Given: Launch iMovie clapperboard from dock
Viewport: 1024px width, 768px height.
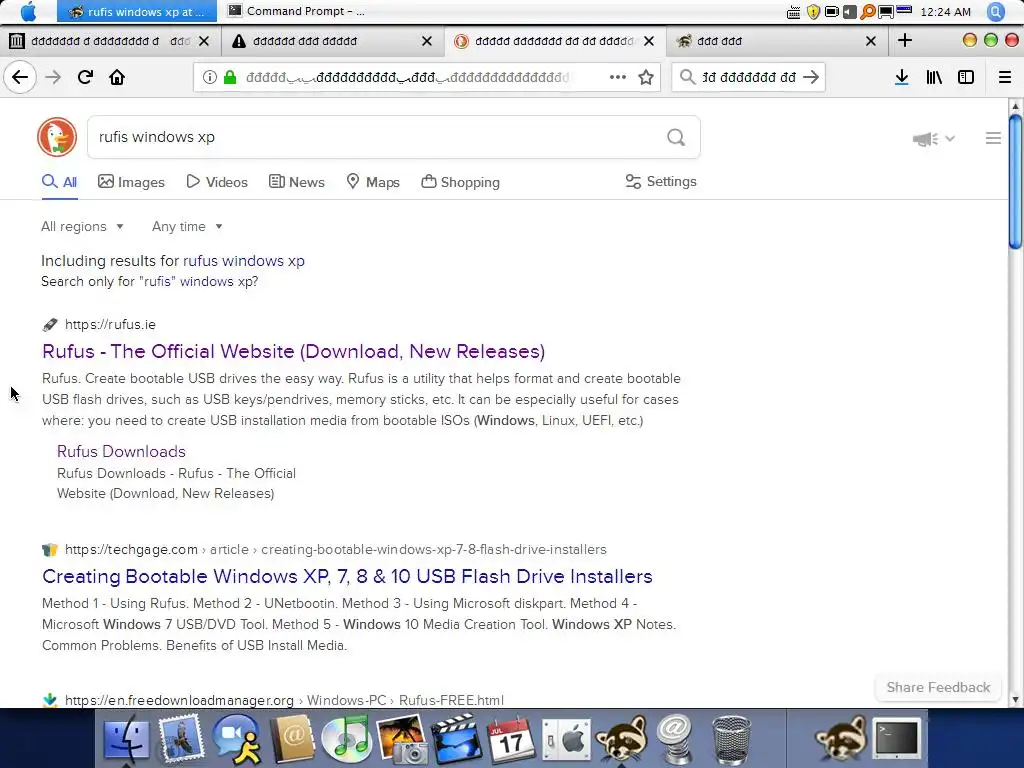Looking at the screenshot, I should tap(456, 739).
